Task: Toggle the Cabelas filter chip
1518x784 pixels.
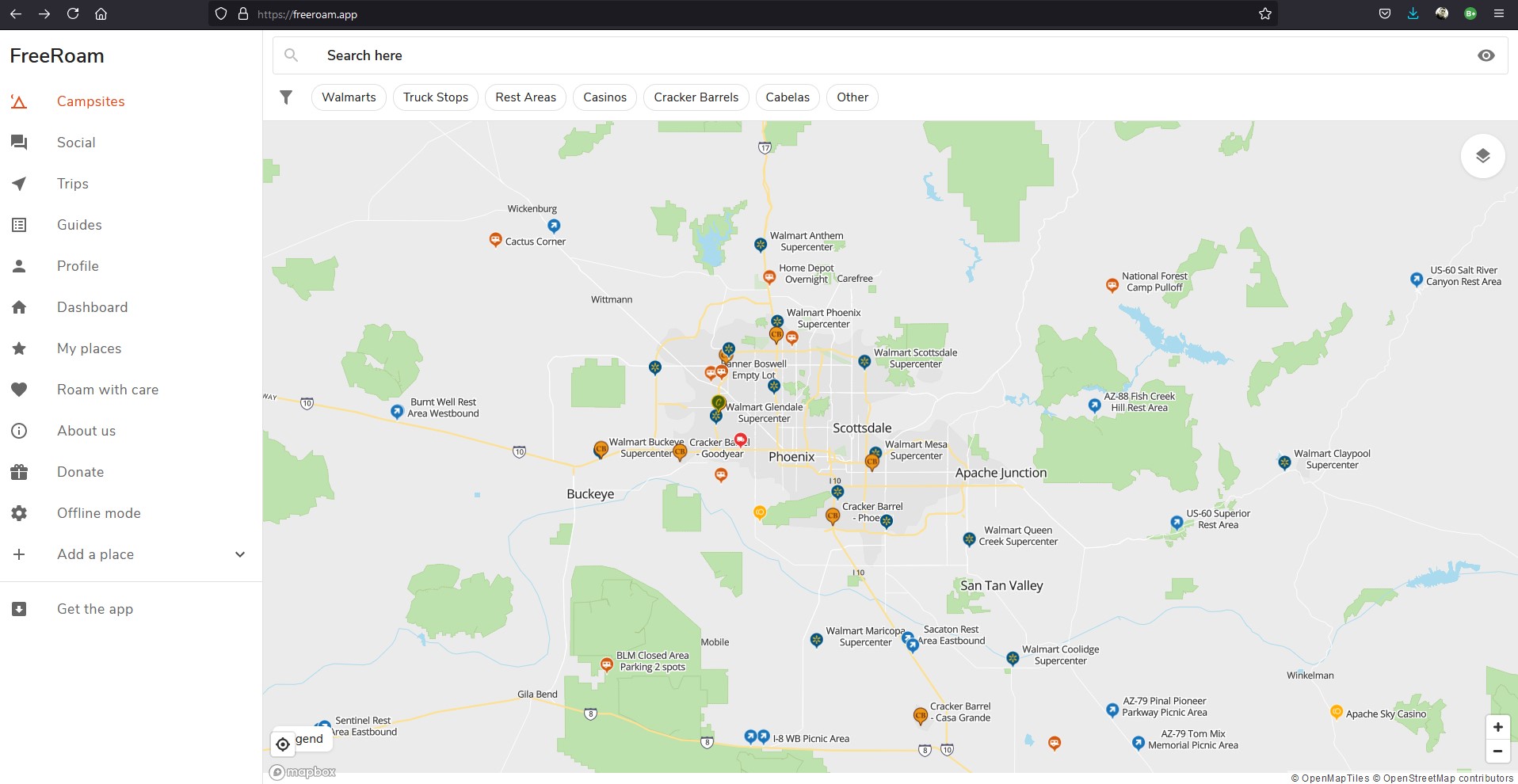Action: pyautogui.click(x=788, y=97)
